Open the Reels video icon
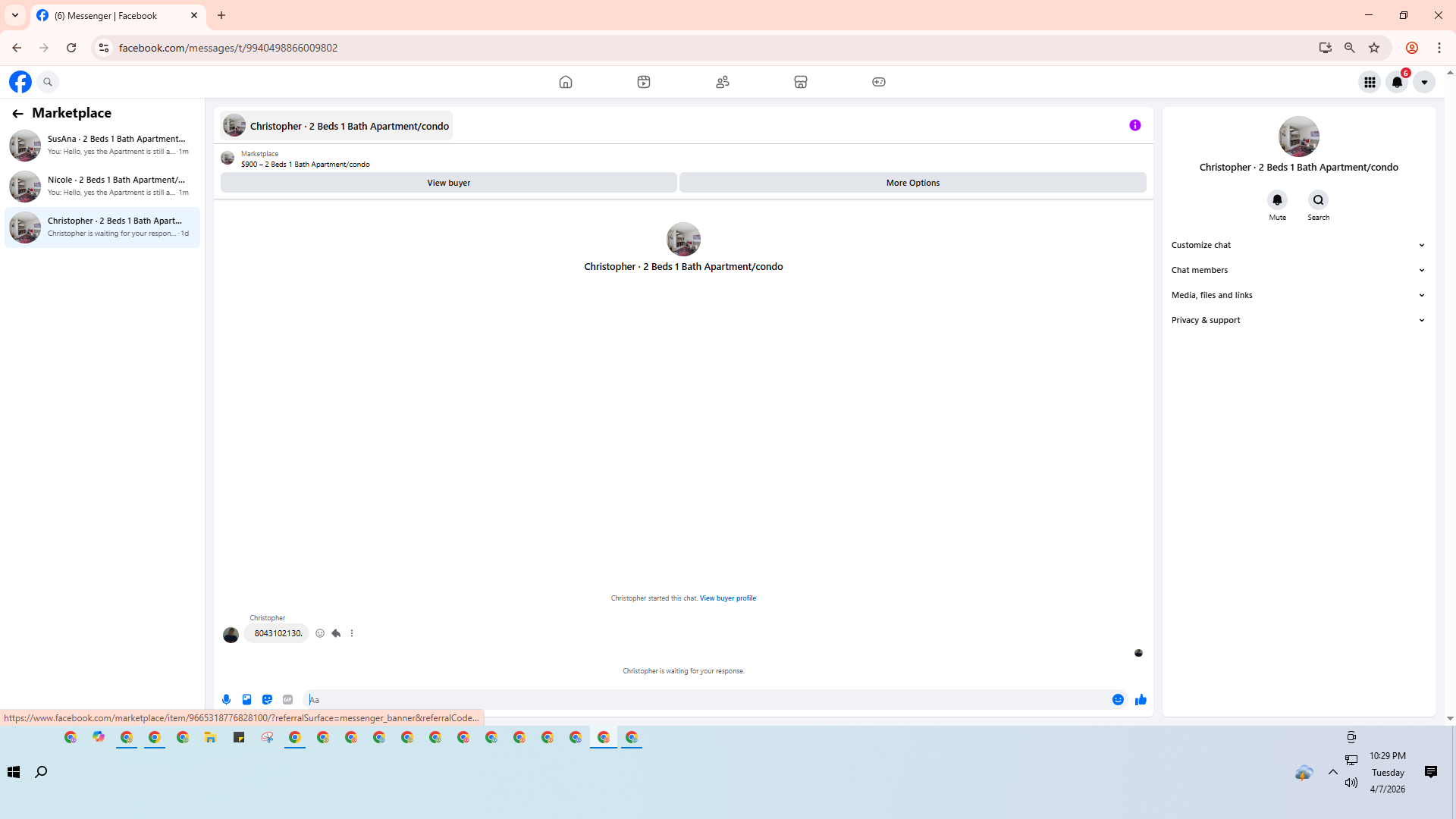 tap(644, 82)
